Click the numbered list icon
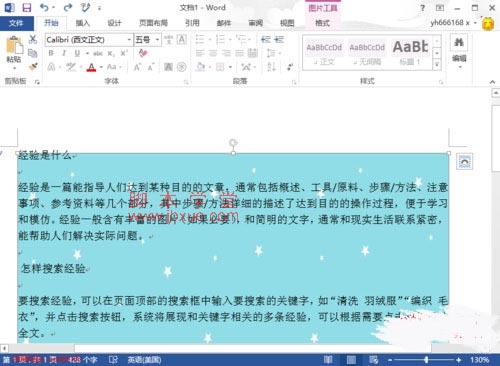The height and width of the screenshot is (366, 500). (x=220, y=39)
